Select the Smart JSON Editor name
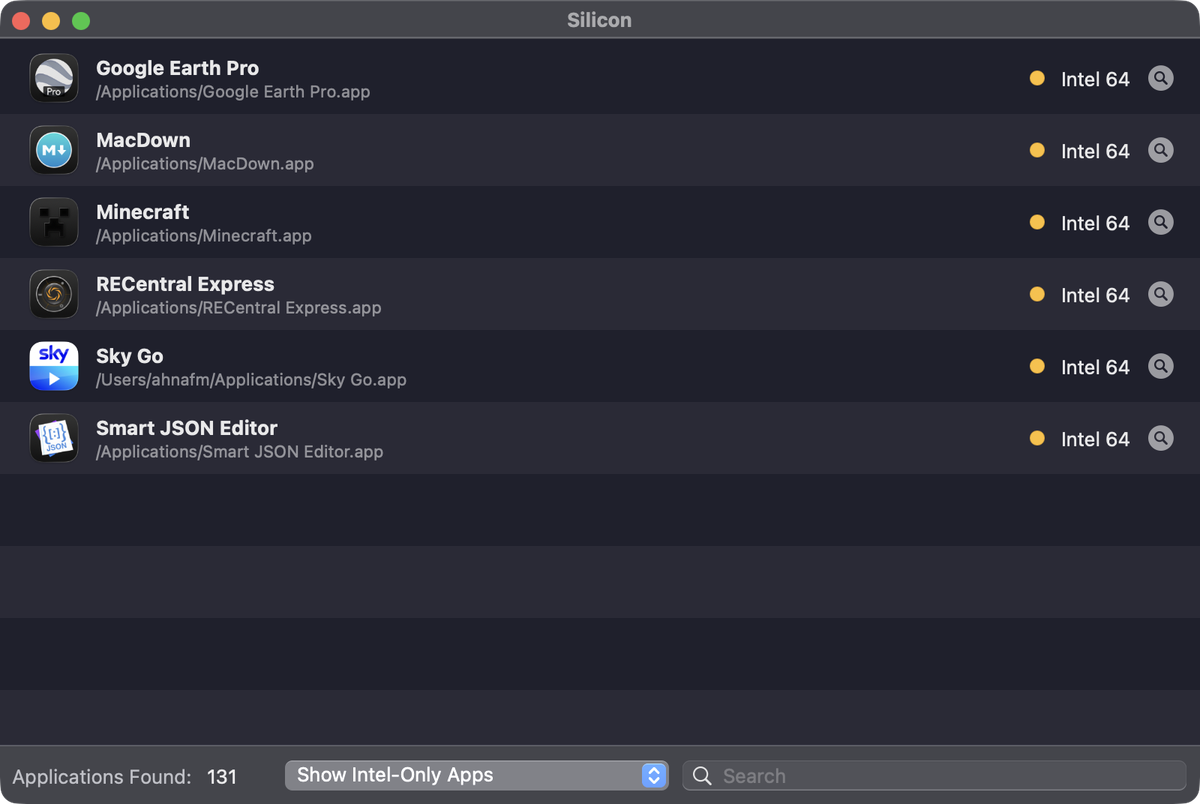The width and height of the screenshot is (1200, 804). (x=187, y=428)
